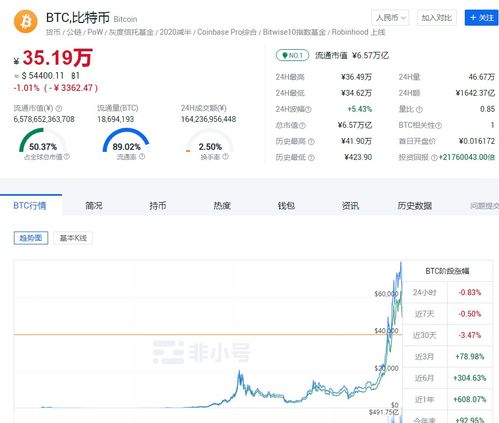Click the help icon beside 量比

coord(419,109)
